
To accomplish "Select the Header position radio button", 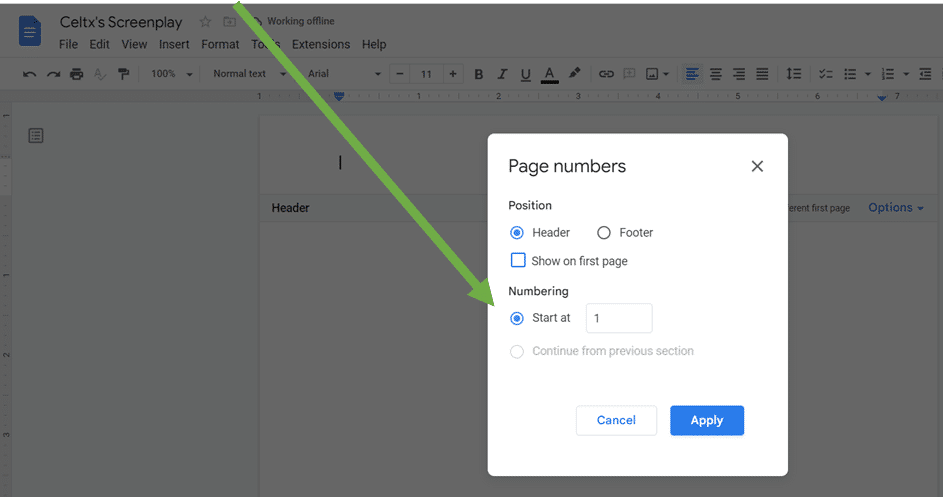I will (x=517, y=233).
